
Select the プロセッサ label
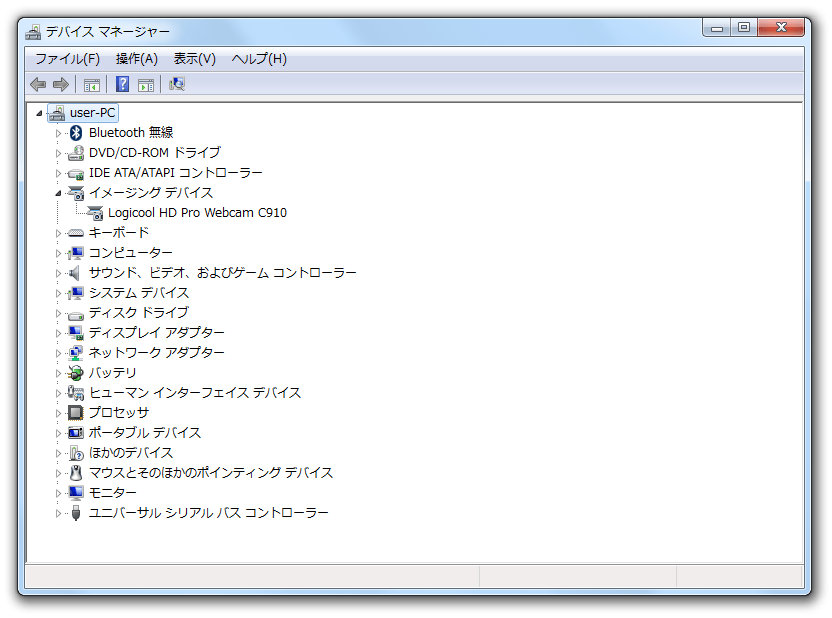pos(119,413)
